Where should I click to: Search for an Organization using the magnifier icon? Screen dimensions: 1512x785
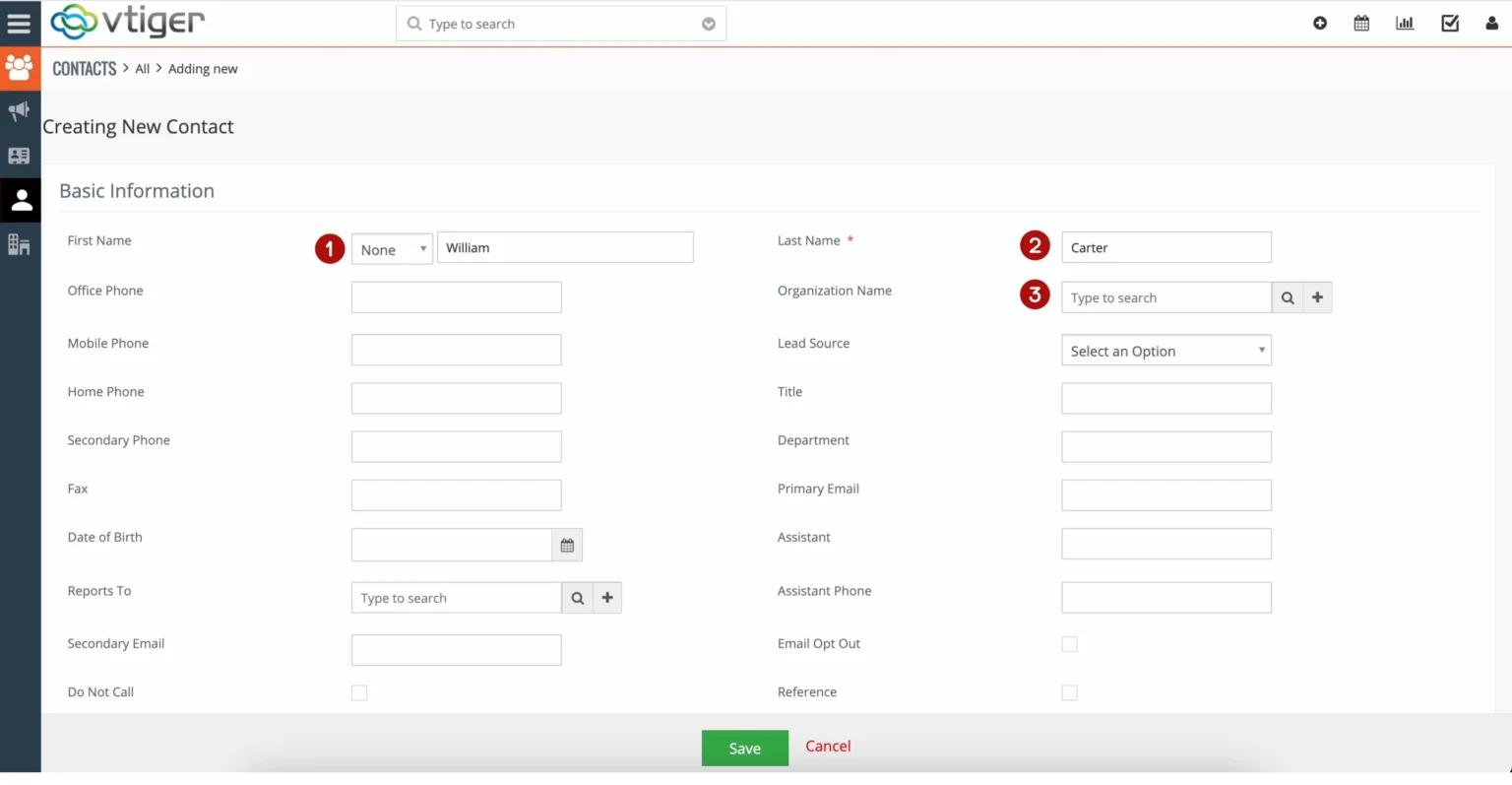tap(1288, 296)
